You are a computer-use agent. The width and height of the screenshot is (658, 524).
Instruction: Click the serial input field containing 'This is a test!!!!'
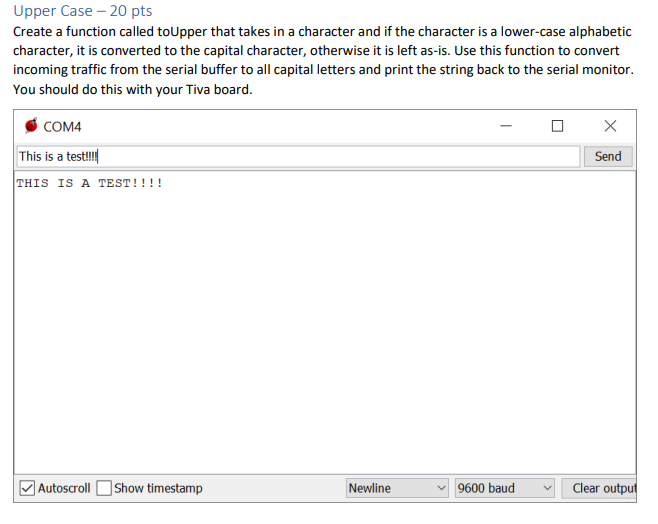coord(298,156)
